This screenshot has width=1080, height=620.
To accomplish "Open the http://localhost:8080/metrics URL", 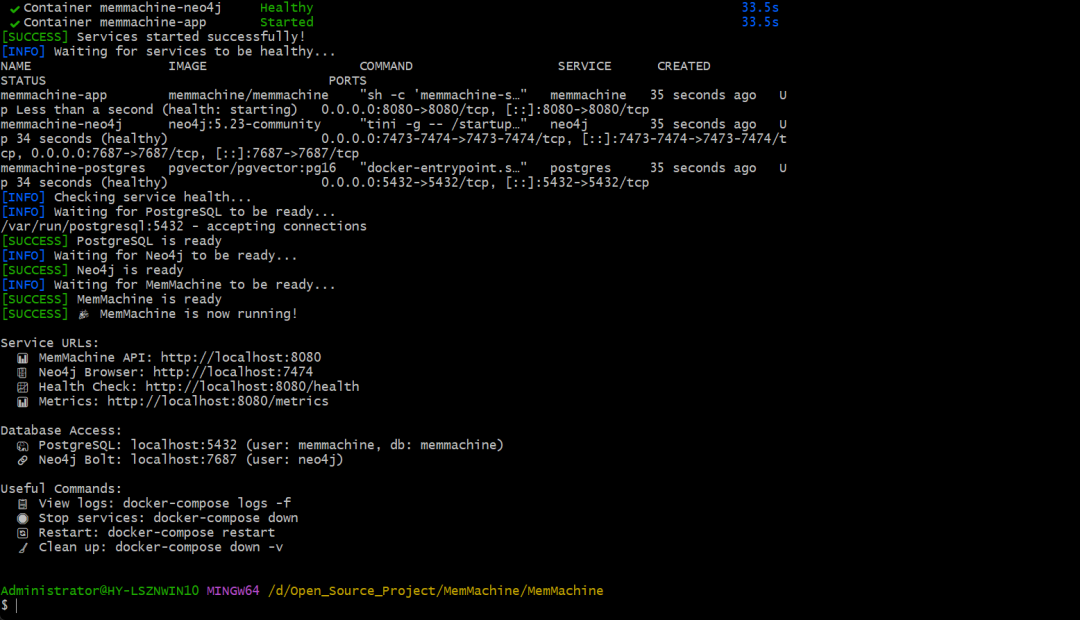I will tap(218, 401).
